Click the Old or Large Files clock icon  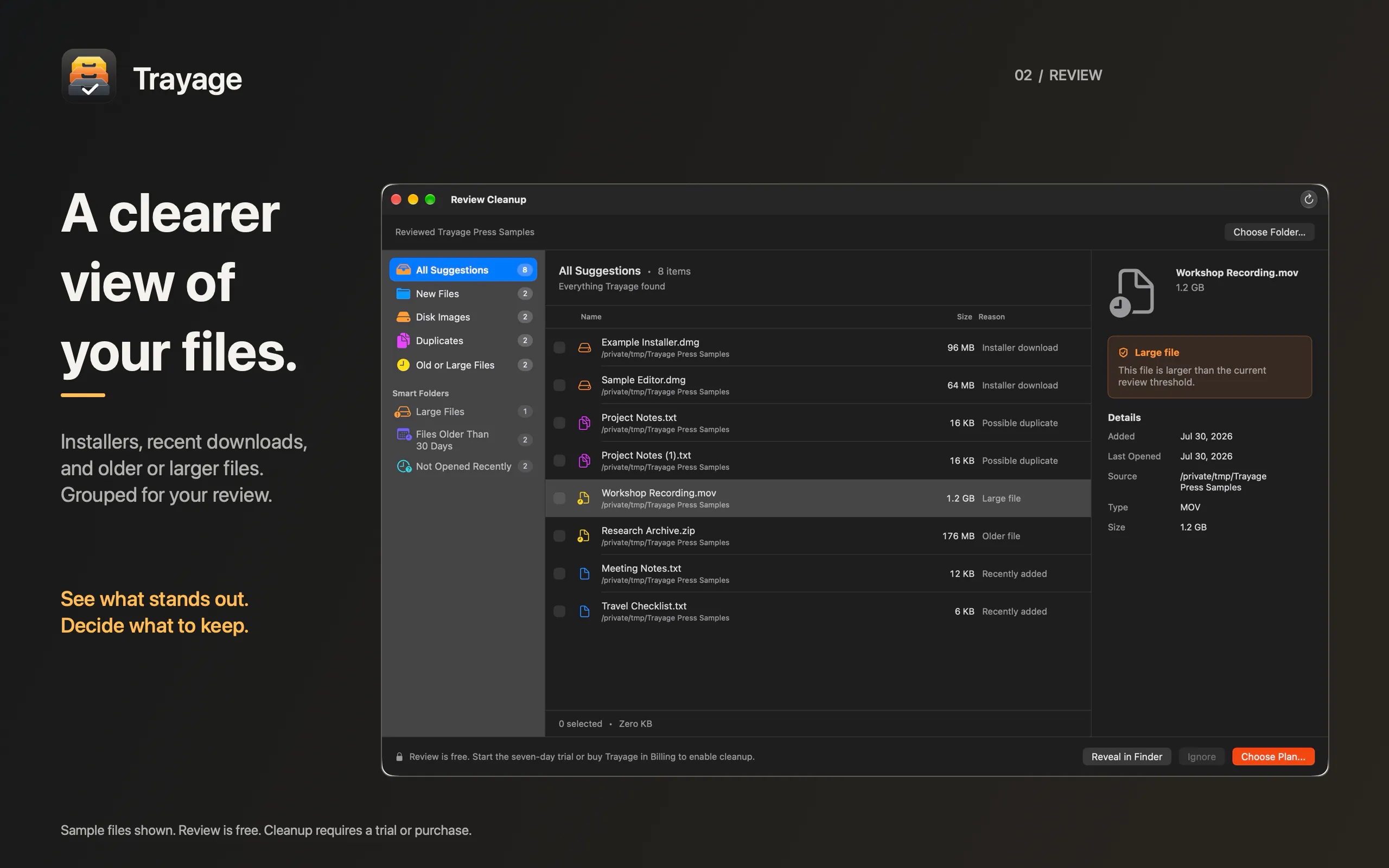coord(404,365)
